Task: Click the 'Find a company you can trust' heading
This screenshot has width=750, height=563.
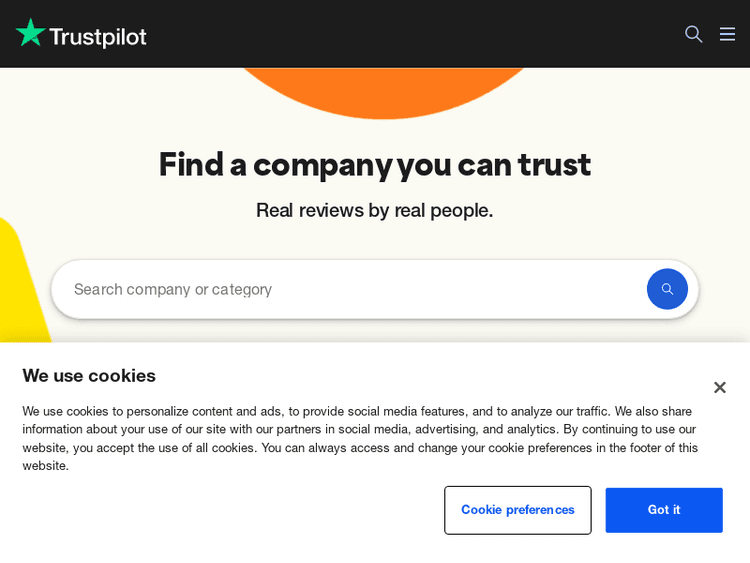Action: [374, 164]
